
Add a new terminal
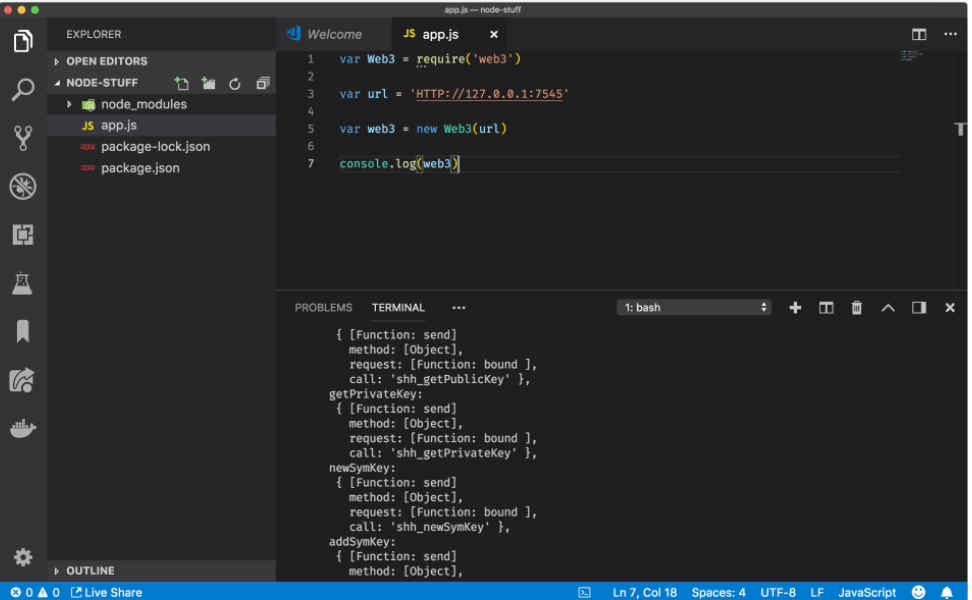795,307
